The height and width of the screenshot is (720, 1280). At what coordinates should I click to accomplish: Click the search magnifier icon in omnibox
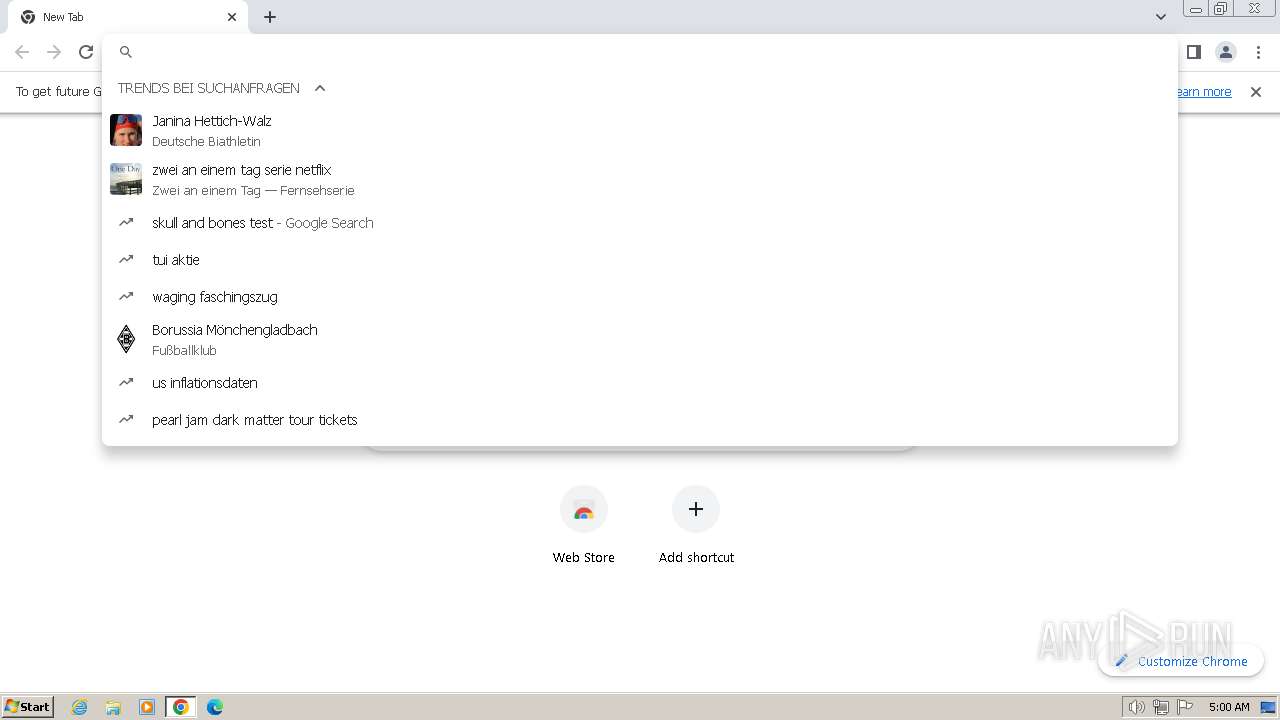pyautogui.click(x=126, y=52)
